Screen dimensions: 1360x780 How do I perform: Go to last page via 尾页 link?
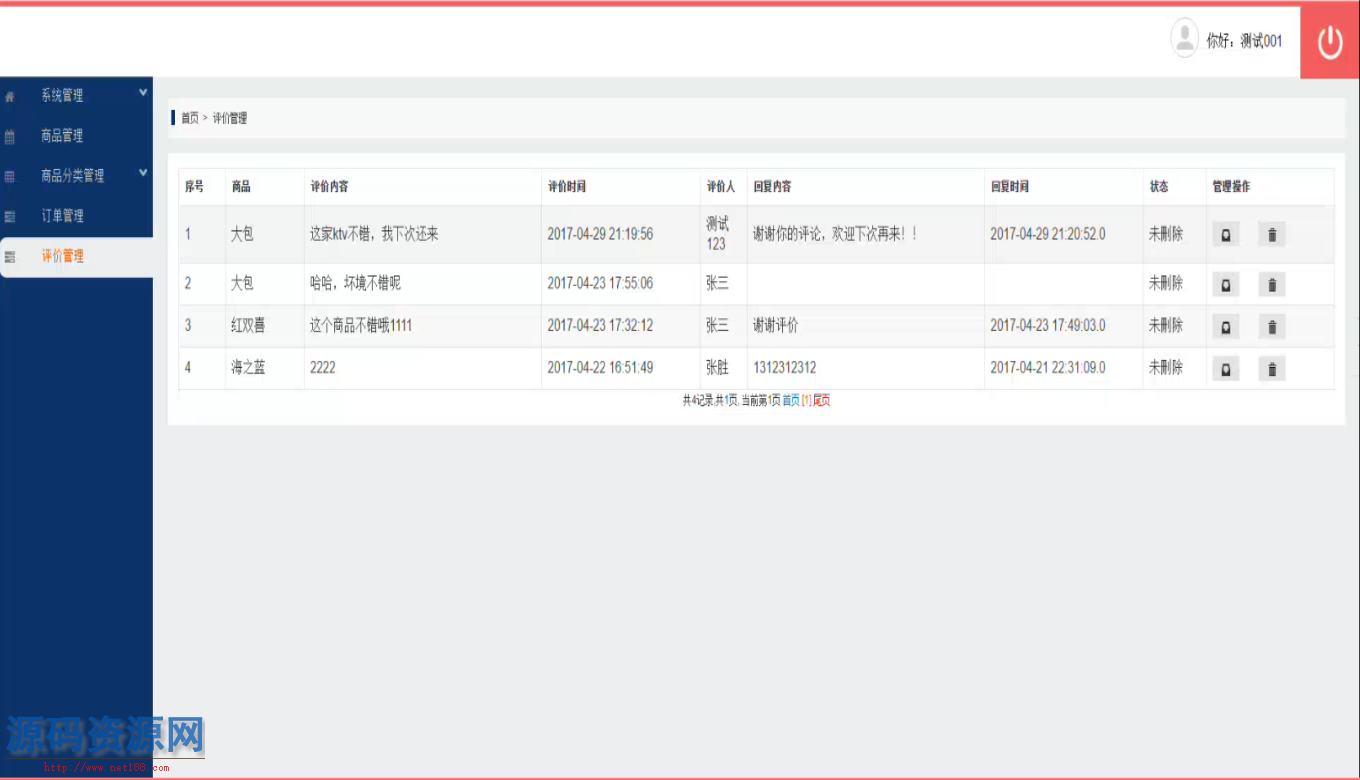821,400
